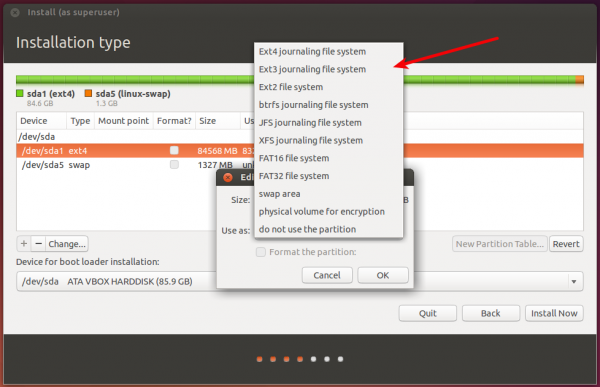This screenshot has width=600, height=387.
Task: Close the Install window
Action: click(x=15, y=13)
